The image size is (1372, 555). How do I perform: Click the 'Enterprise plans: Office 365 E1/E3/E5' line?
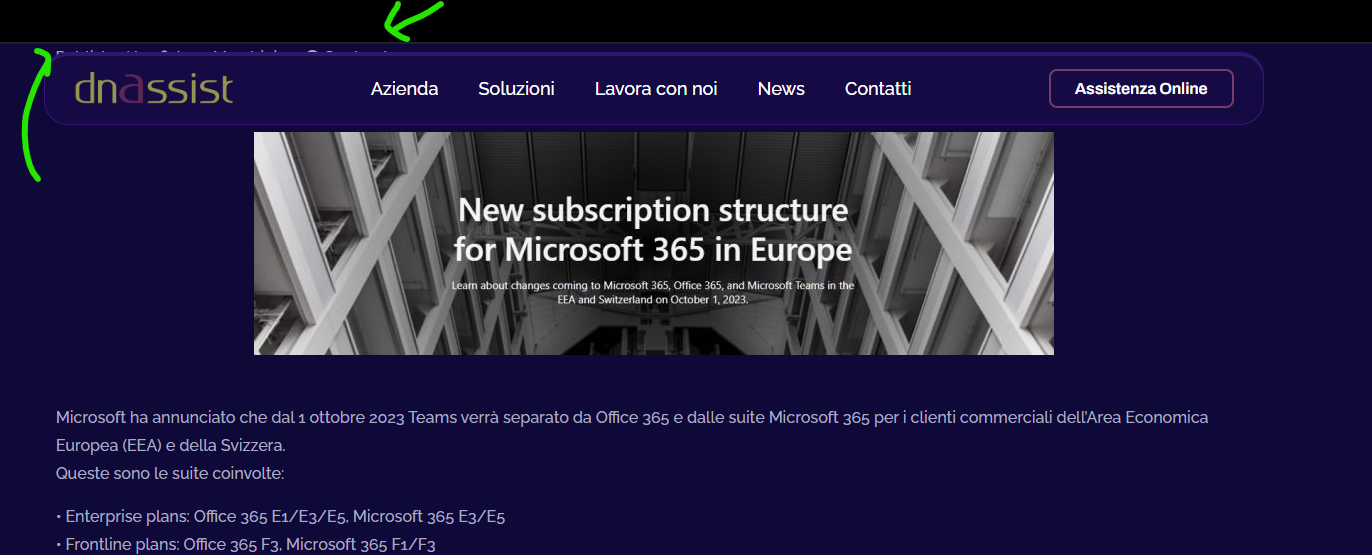click(281, 517)
